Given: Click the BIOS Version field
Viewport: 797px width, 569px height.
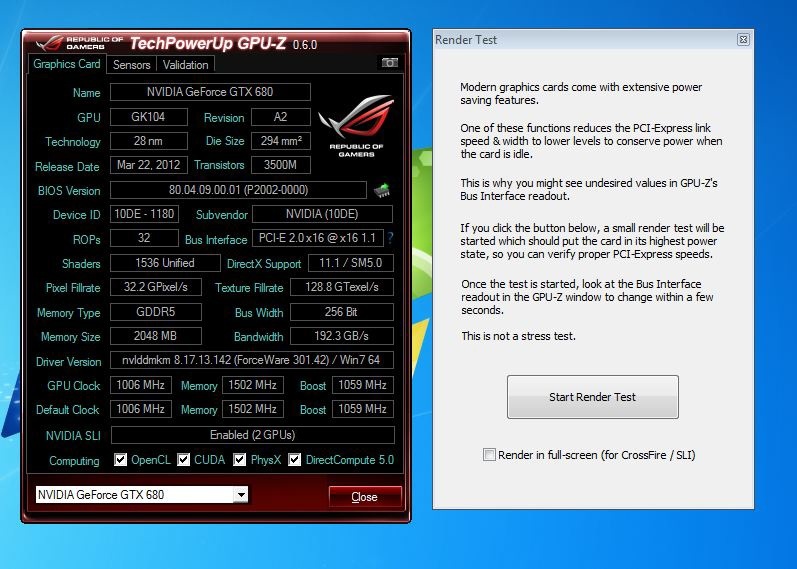Looking at the screenshot, I should coord(238,190).
